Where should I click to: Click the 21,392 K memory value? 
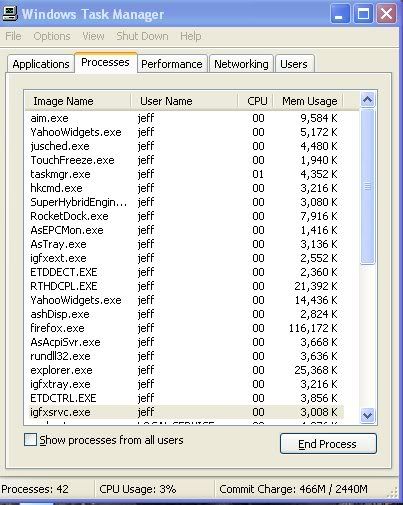click(316, 286)
